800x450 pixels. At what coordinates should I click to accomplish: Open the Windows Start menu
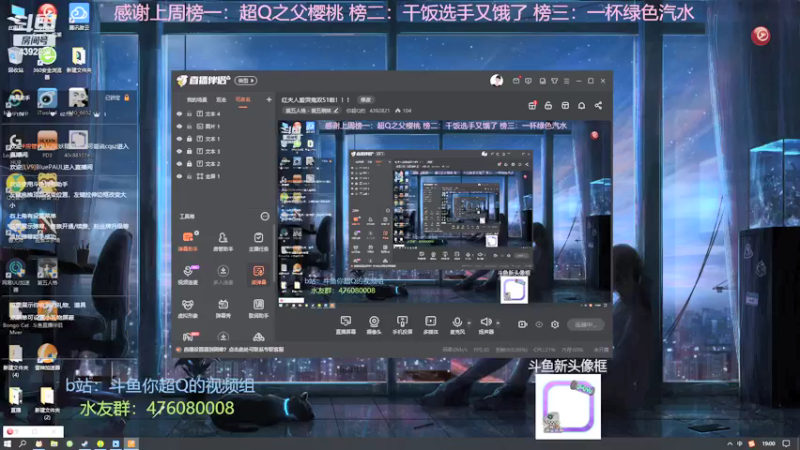point(7,444)
